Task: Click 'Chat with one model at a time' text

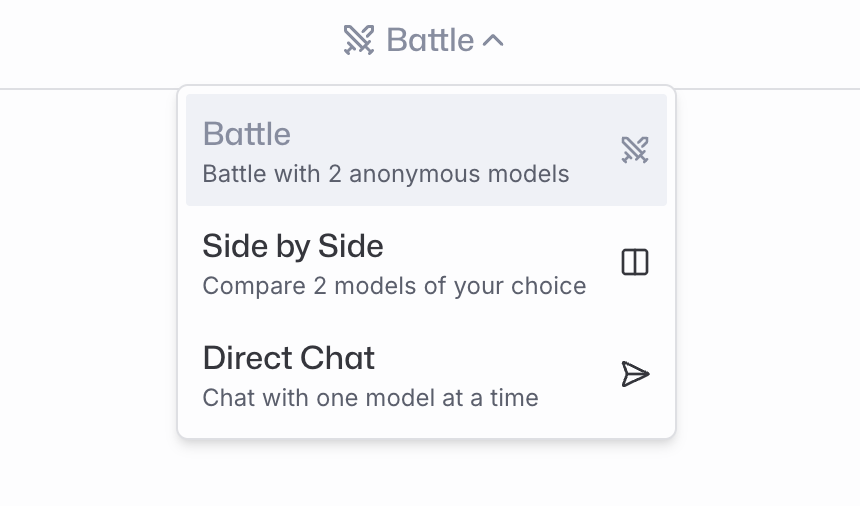Action: pyautogui.click(x=370, y=398)
